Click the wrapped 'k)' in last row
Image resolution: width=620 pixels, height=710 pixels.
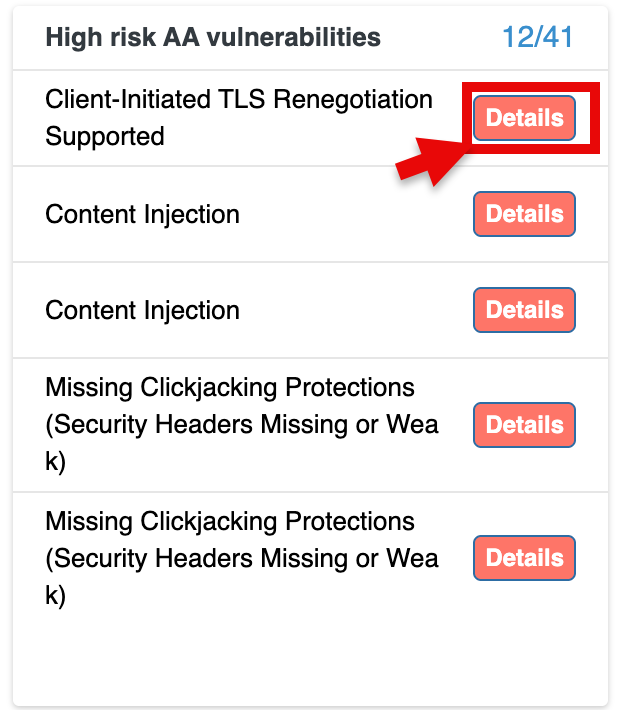[55, 595]
